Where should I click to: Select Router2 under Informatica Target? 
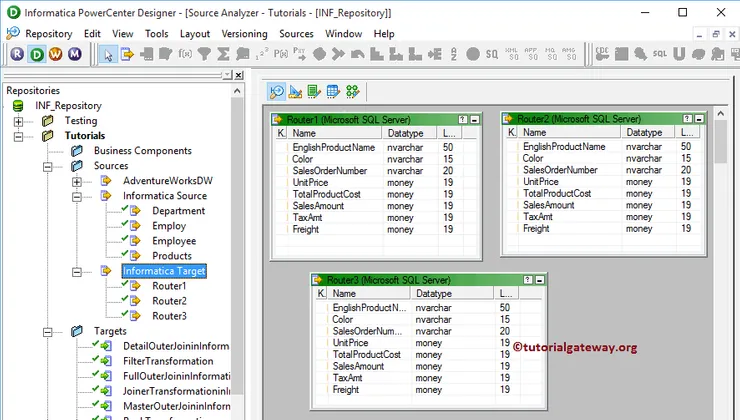(x=169, y=301)
